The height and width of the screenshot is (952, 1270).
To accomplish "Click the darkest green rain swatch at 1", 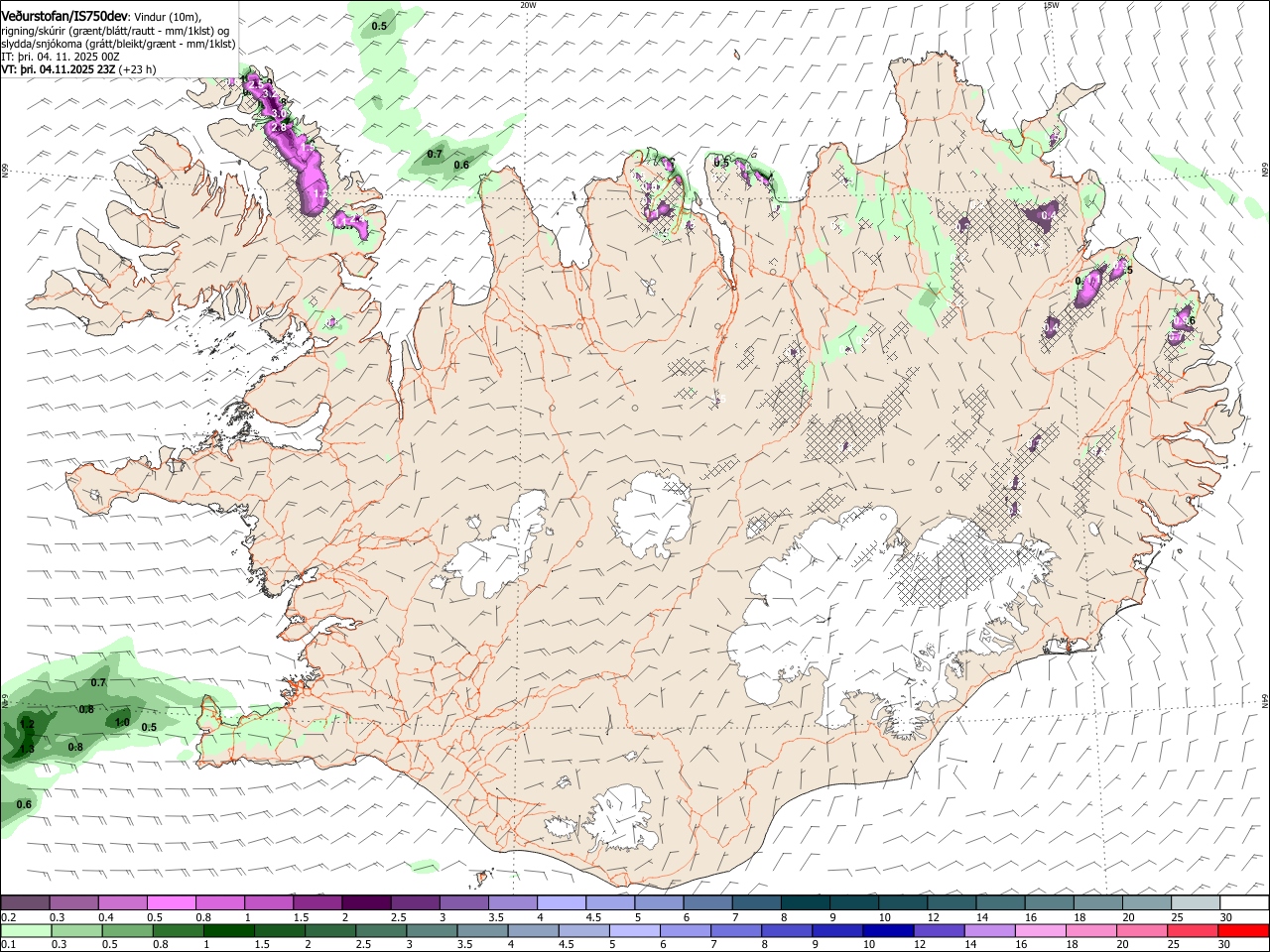I will pos(229,930).
